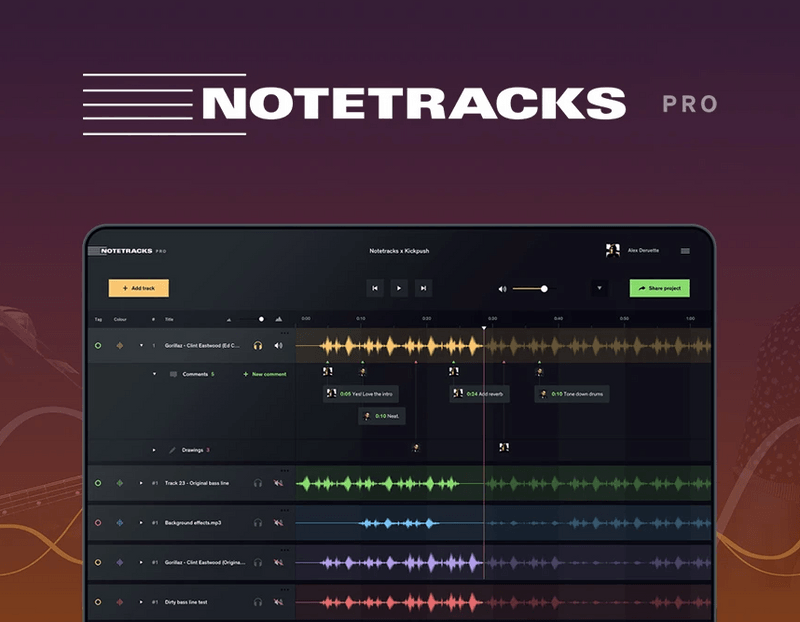Toggle solo headphones on Track 23
The width and height of the screenshot is (800, 622).
coord(259,483)
